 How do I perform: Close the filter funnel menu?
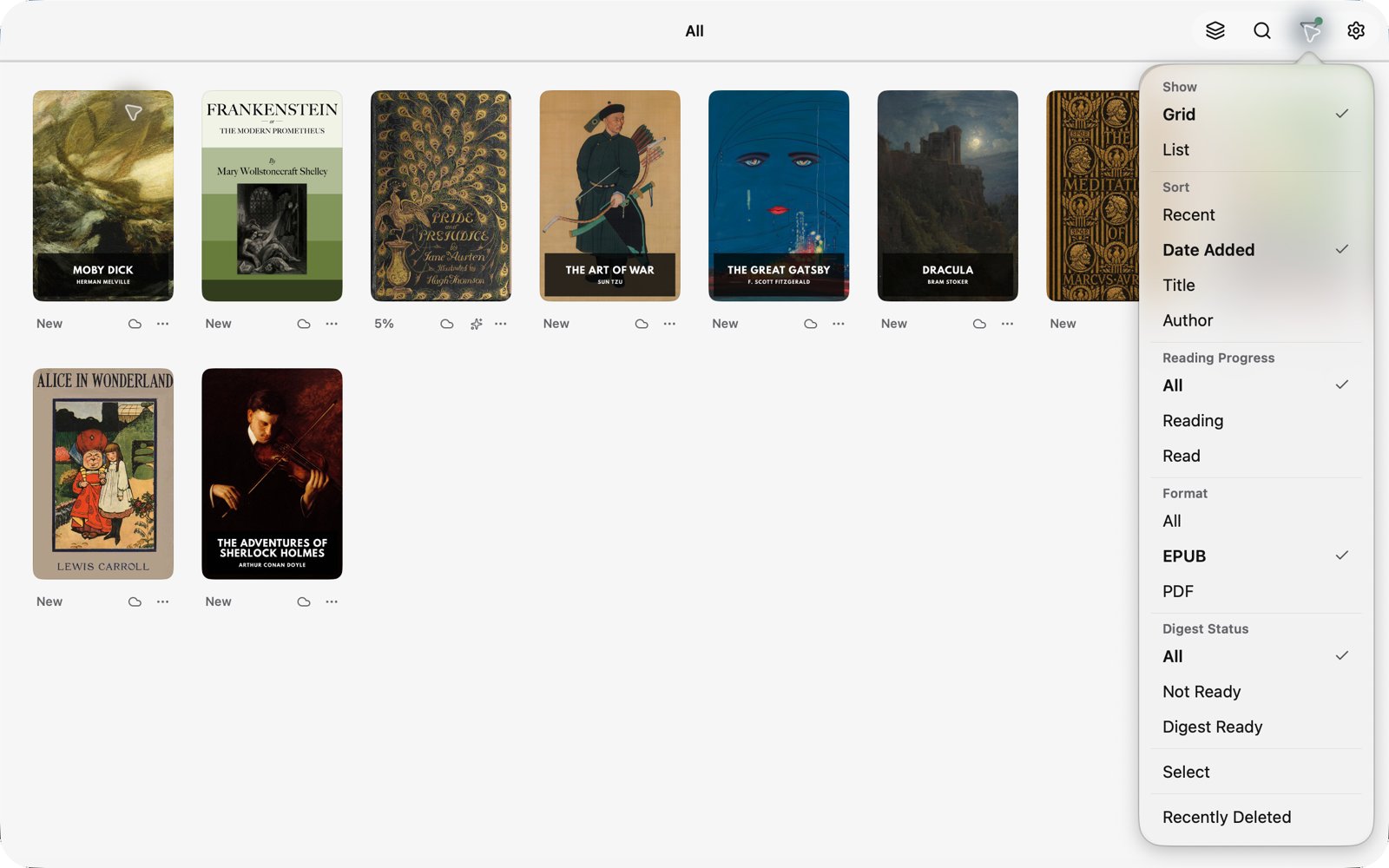point(1310,31)
